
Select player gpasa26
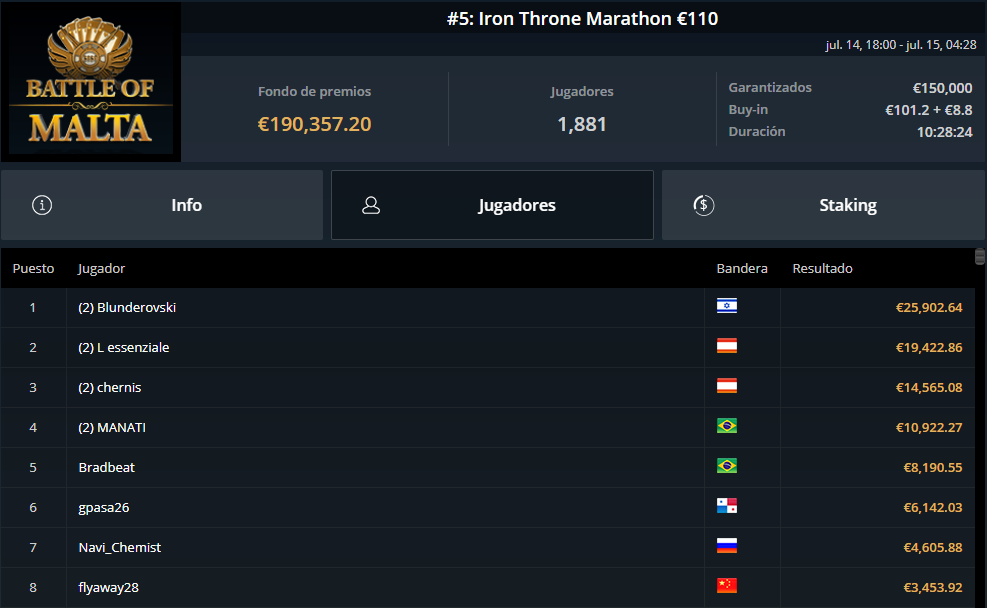point(104,508)
